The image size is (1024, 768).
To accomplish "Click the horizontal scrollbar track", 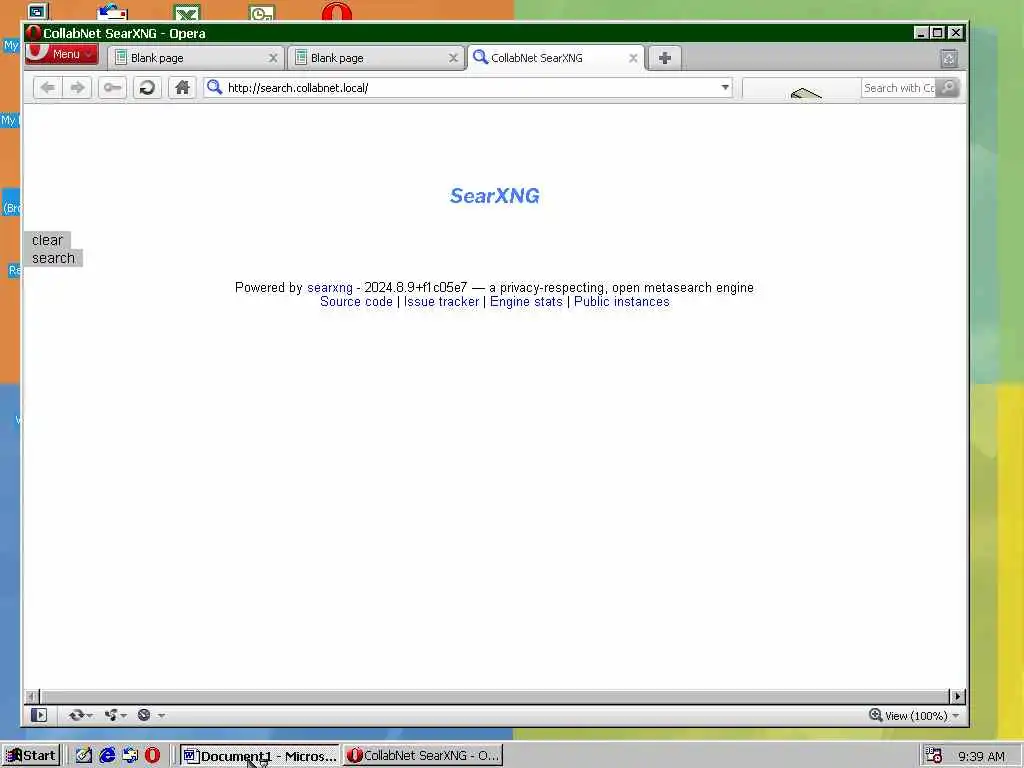I will [x=494, y=696].
